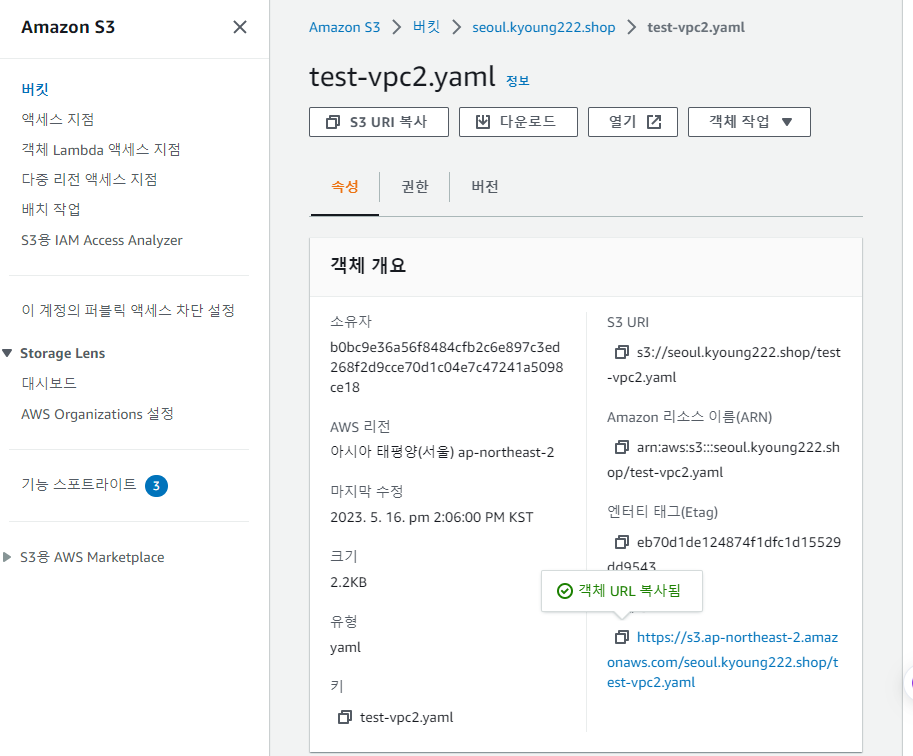Click copy icon next to key test-vpc2.yaml
Screen dimensions: 913x756
point(345,716)
